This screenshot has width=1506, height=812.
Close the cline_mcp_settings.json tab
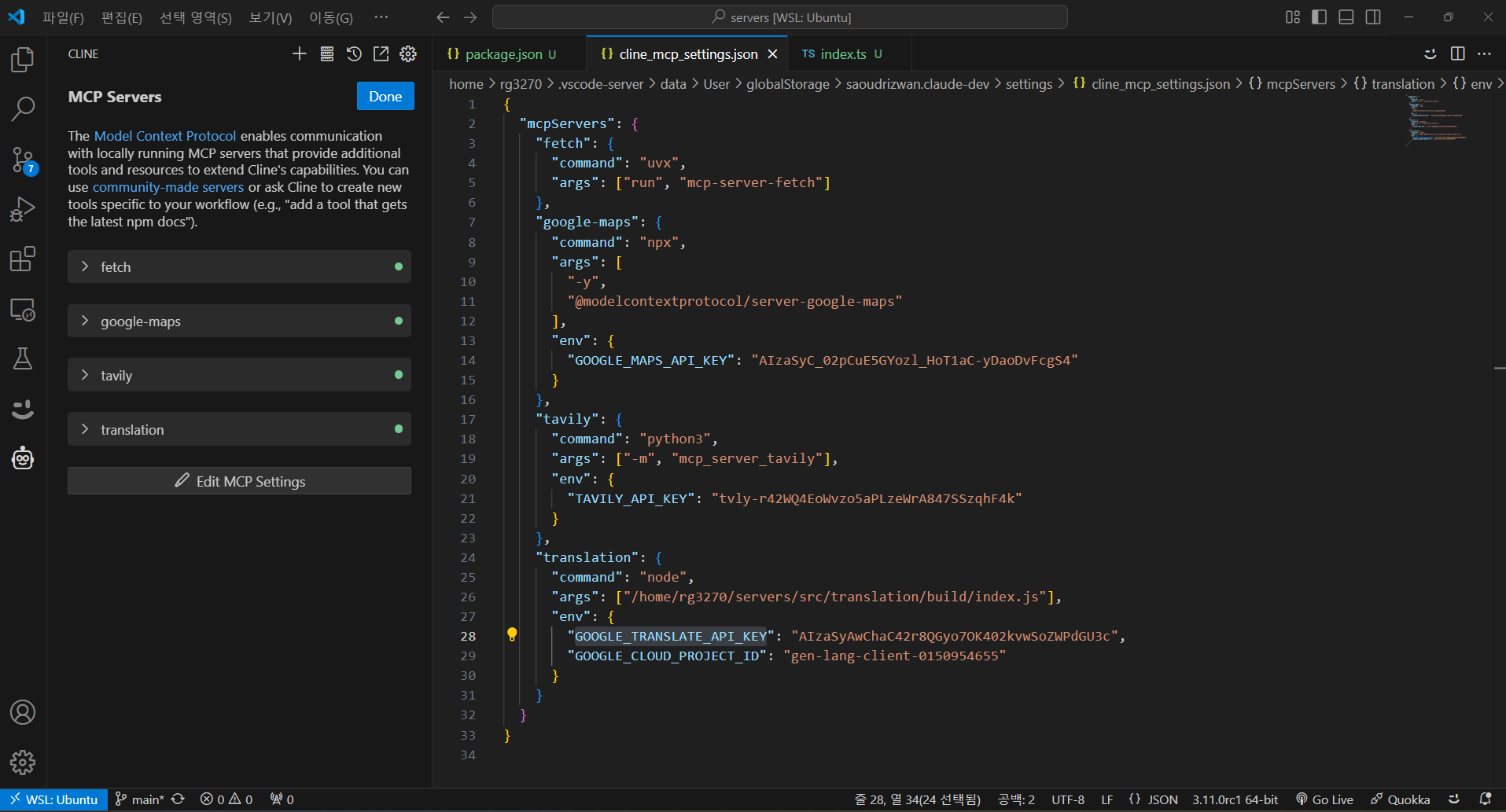point(772,53)
